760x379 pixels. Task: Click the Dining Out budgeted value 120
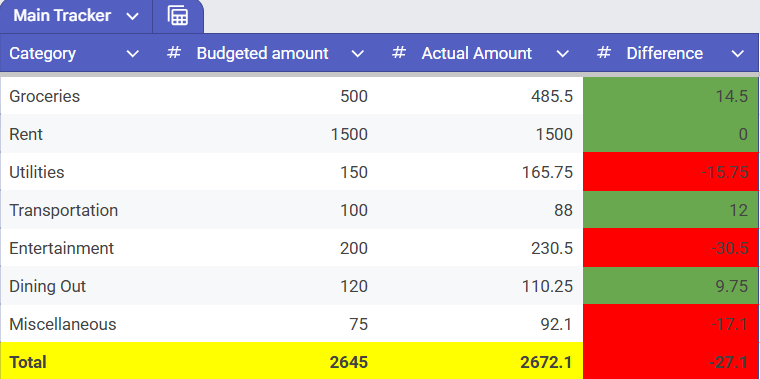[354, 286]
